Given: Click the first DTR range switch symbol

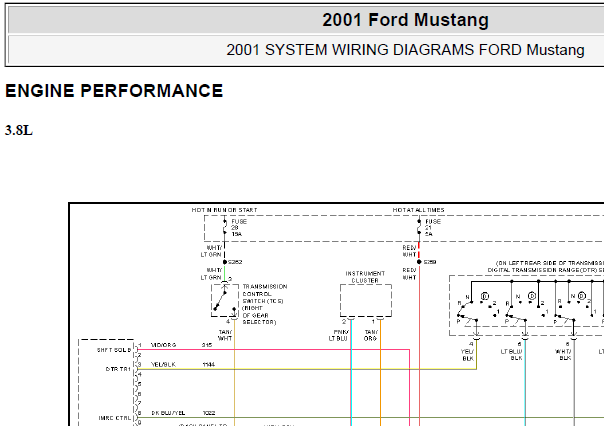Looking at the screenshot, I should pyautogui.click(x=478, y=308).
